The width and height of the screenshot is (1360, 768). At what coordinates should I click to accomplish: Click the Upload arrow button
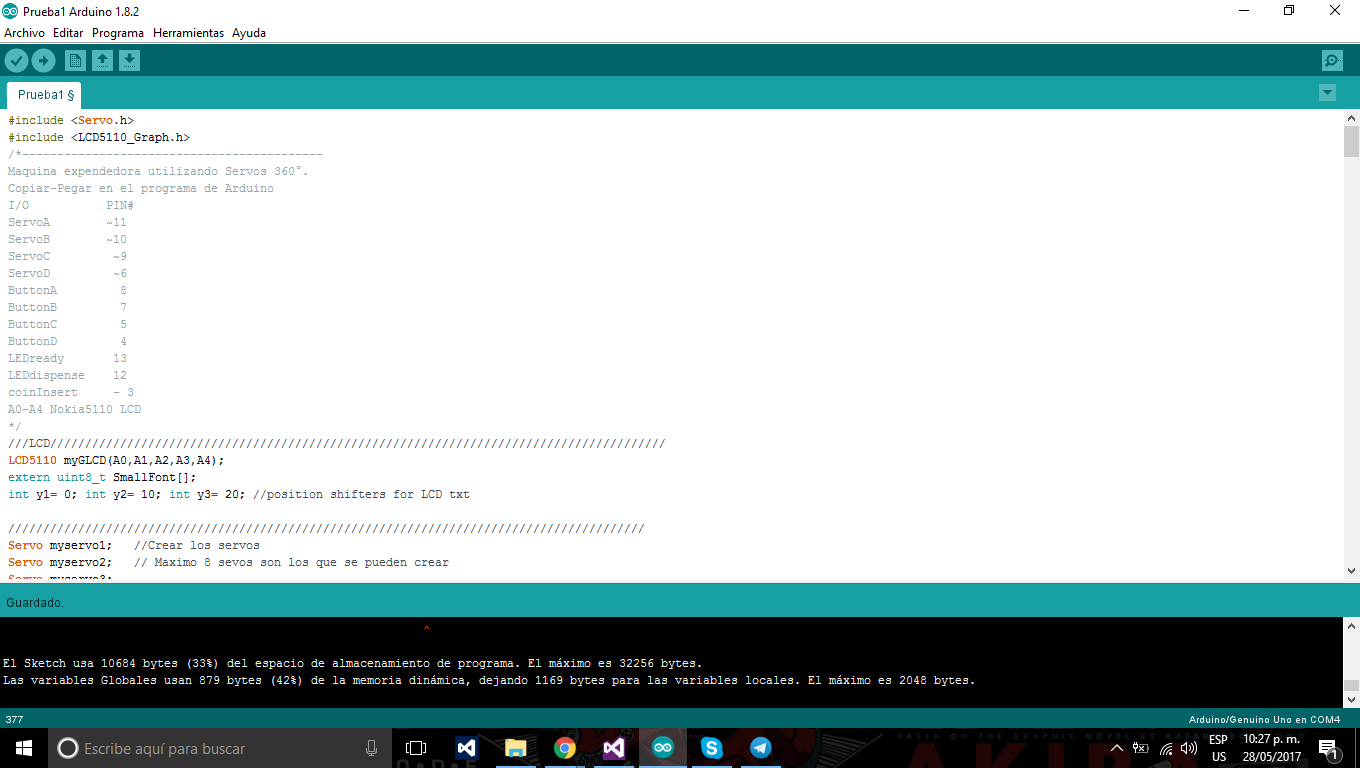[43, 61]
